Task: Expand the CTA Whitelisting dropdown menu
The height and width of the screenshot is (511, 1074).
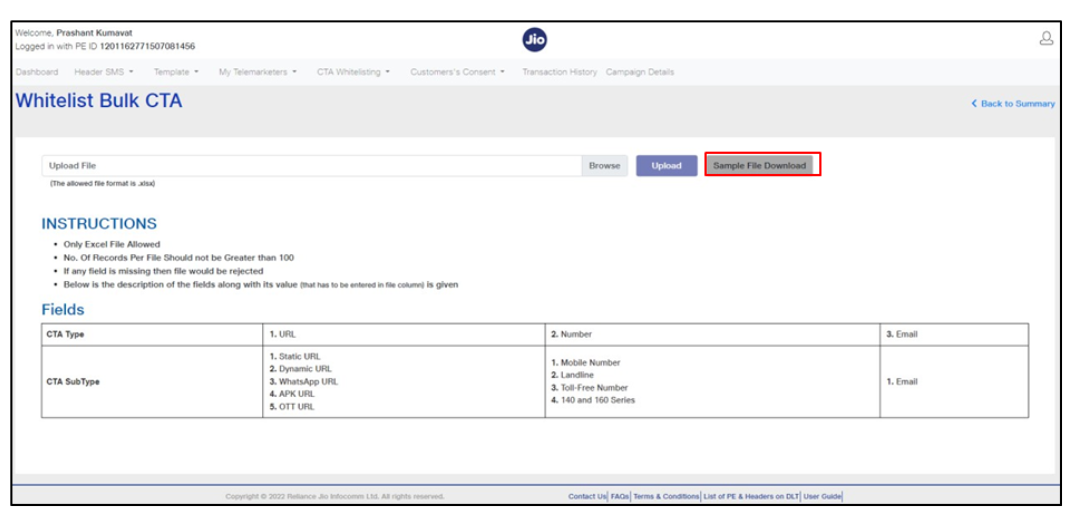Action: [353, 72]
